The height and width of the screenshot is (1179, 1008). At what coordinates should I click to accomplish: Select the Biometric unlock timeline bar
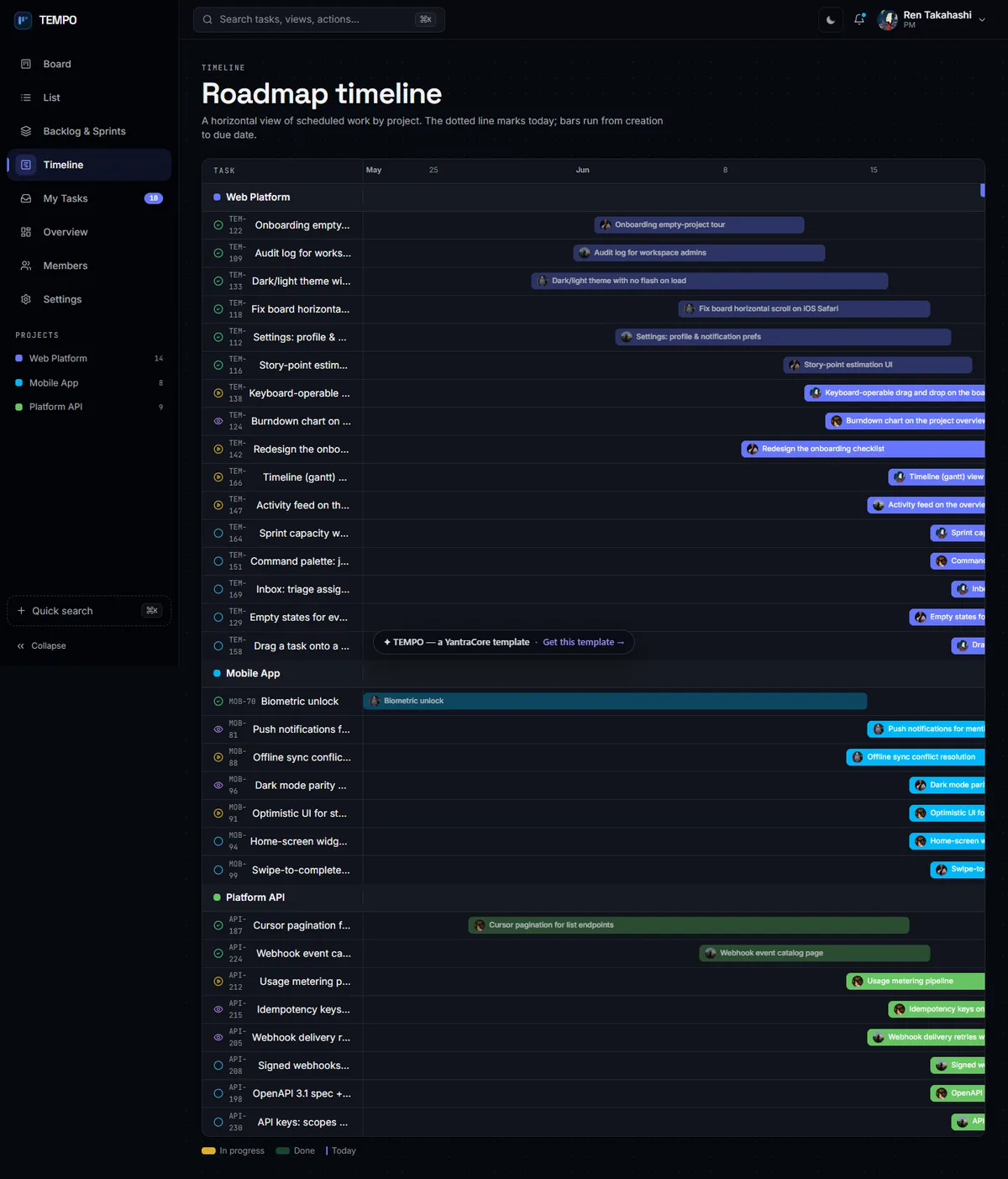[615, 701]
